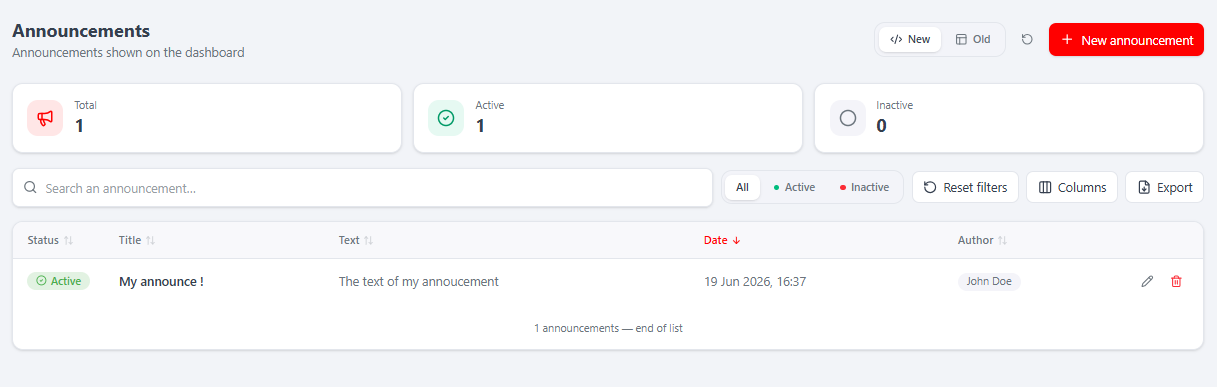Viewport: 1217px width, 387px height.
Task: Filter by Inactive announcements
Action: pyautogui.click(x=864, y=187)
